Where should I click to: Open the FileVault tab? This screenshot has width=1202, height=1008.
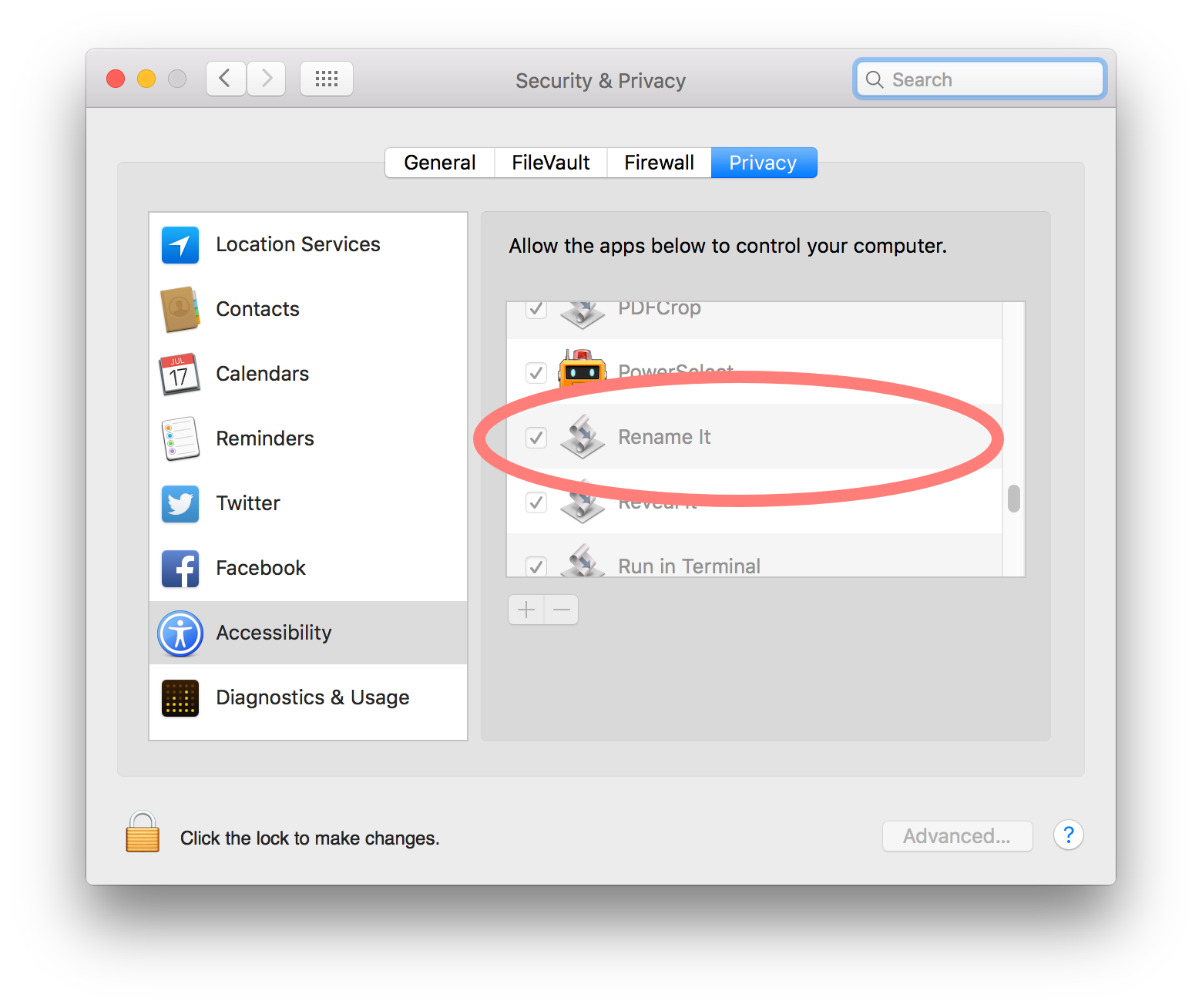click(x=551, y=163)
